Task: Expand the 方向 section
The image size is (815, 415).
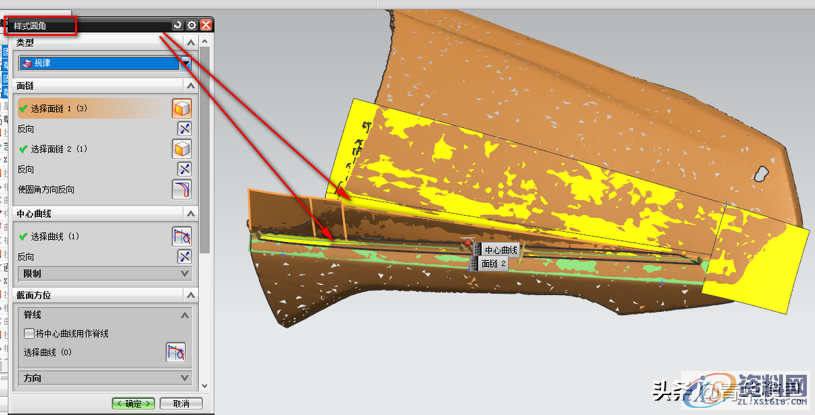Action: click(184, 378)
